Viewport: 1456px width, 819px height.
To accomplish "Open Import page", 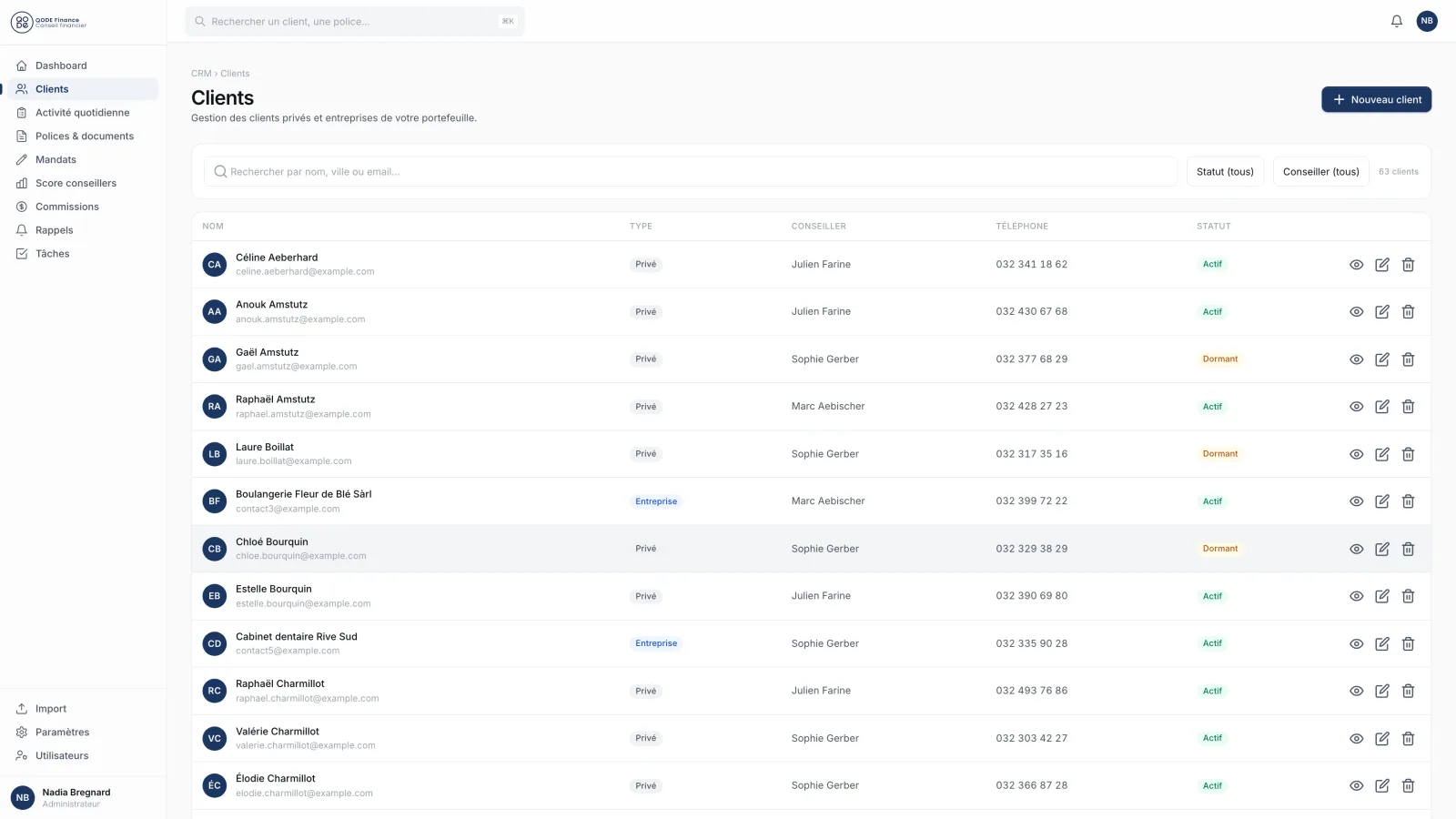I will pos(83,709).
